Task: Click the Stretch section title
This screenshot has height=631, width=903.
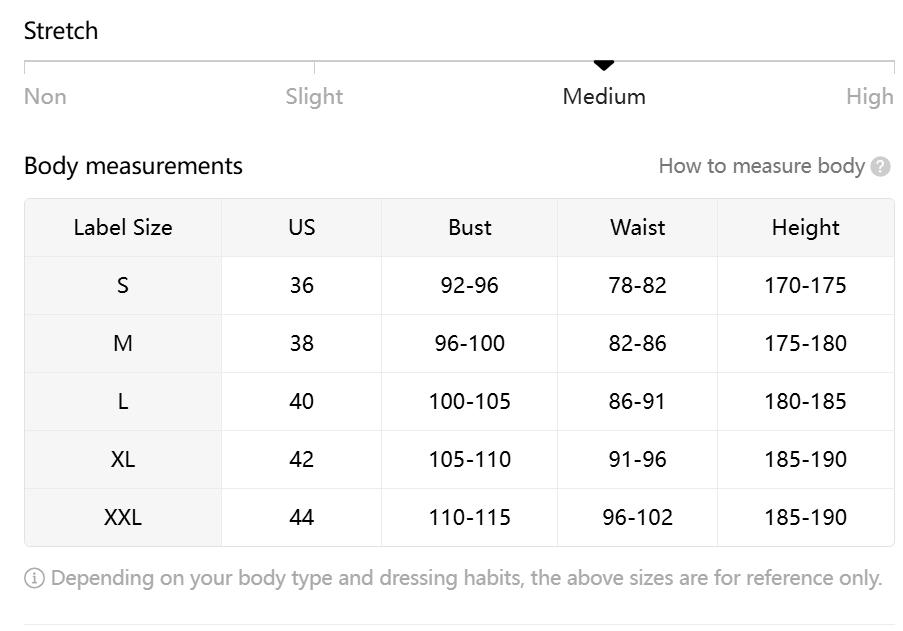Action: click(61, 31)
